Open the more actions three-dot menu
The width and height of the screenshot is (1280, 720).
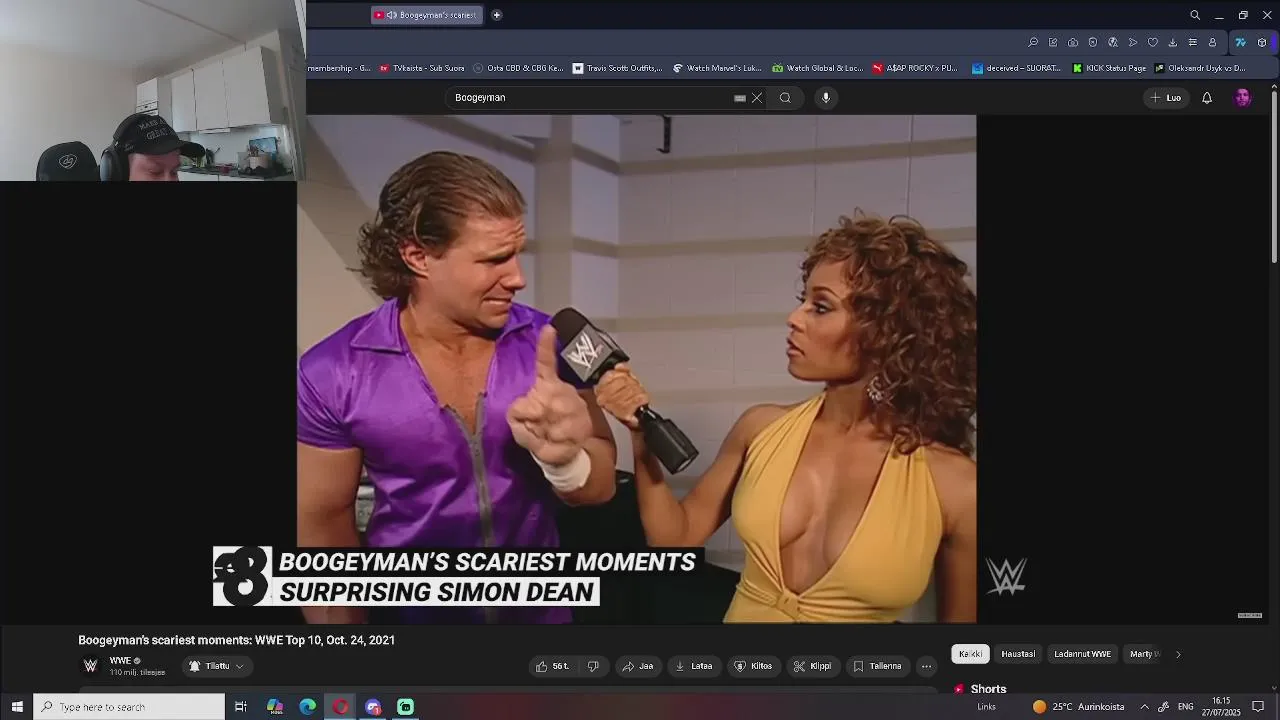[x=926, y=666]
